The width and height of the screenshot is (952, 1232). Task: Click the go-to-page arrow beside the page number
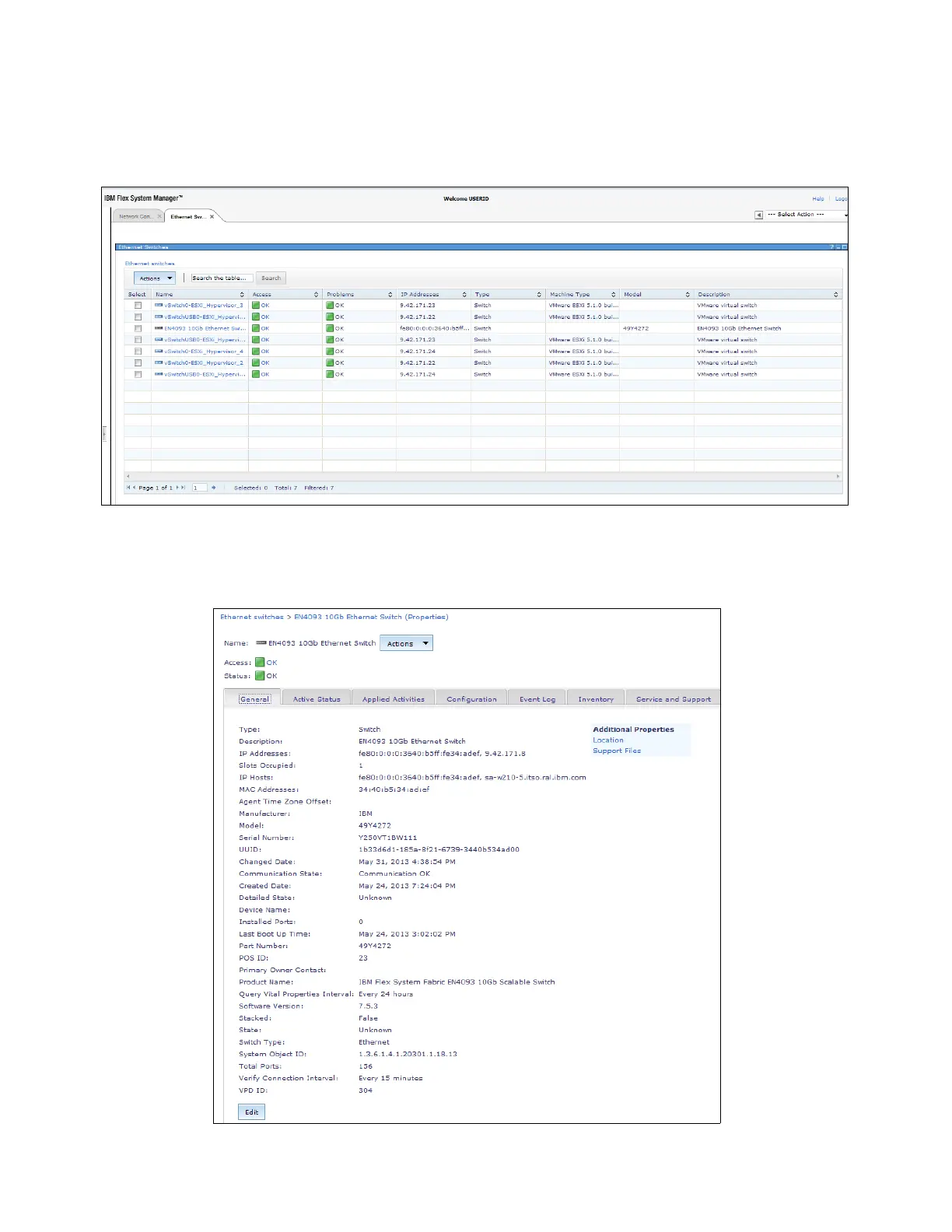[214, 488]
